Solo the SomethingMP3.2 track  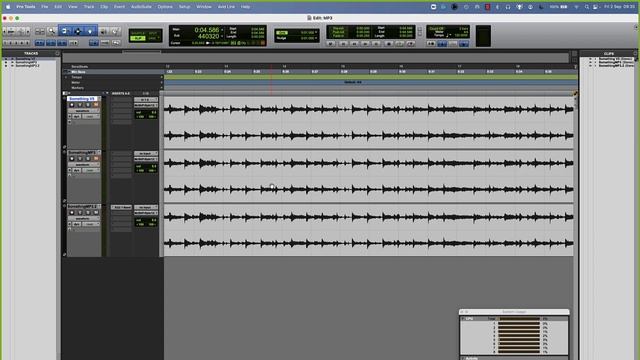[x=88, y=212]
